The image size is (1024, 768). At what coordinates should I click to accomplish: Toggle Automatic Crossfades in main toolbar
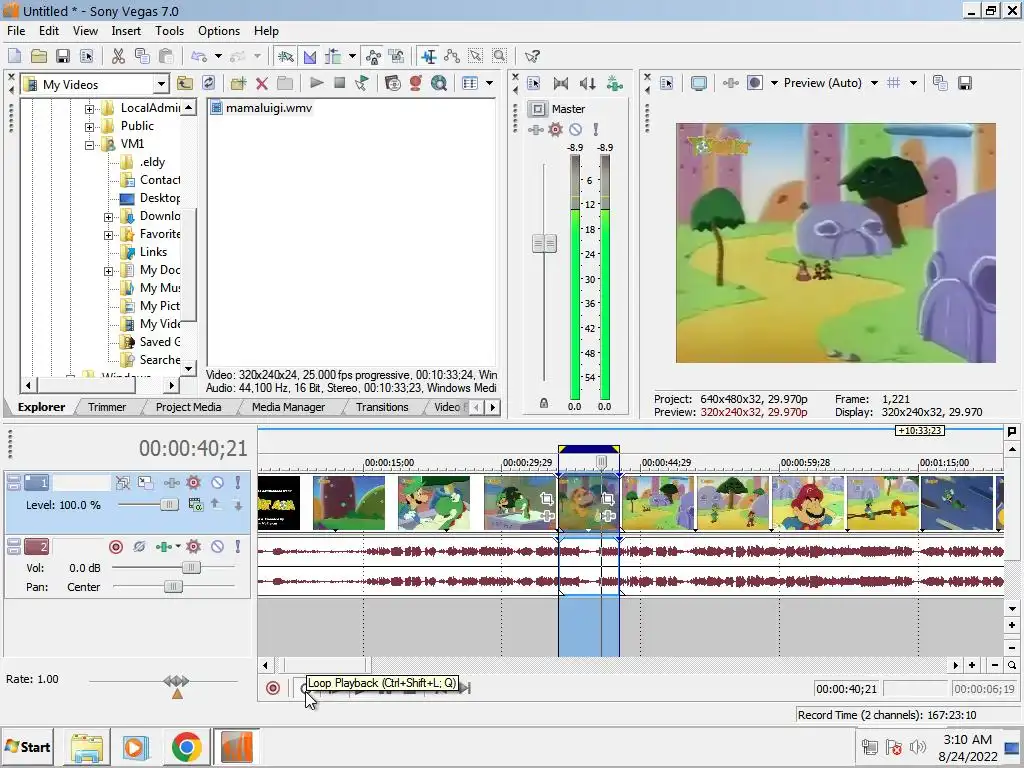point(310,56)
